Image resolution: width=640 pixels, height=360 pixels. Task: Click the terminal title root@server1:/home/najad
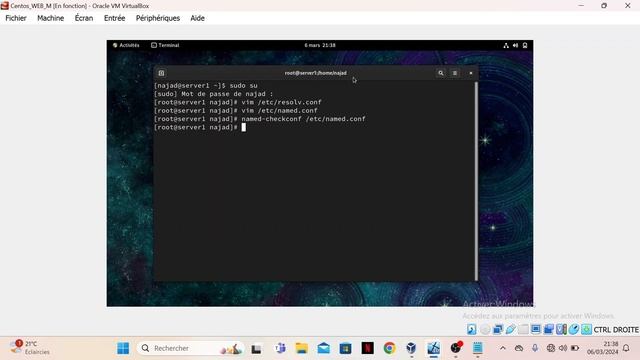pyautogui.click(x=316, y=73)
